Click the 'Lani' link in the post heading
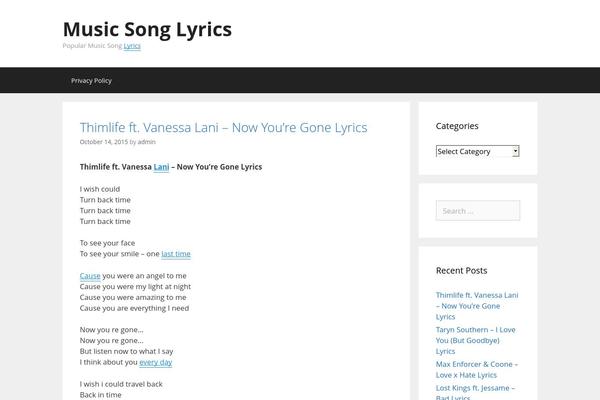 coord(161,166)
